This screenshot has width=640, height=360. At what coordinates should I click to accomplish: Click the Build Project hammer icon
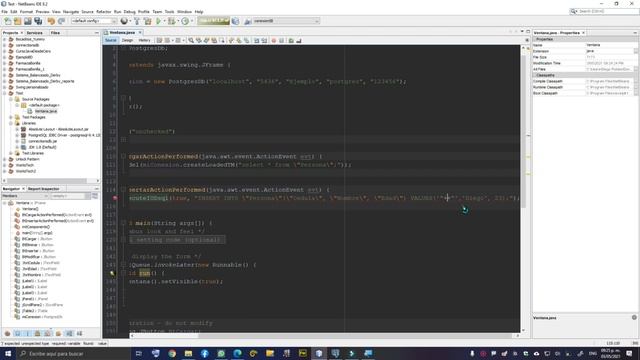tap(137, 21)
